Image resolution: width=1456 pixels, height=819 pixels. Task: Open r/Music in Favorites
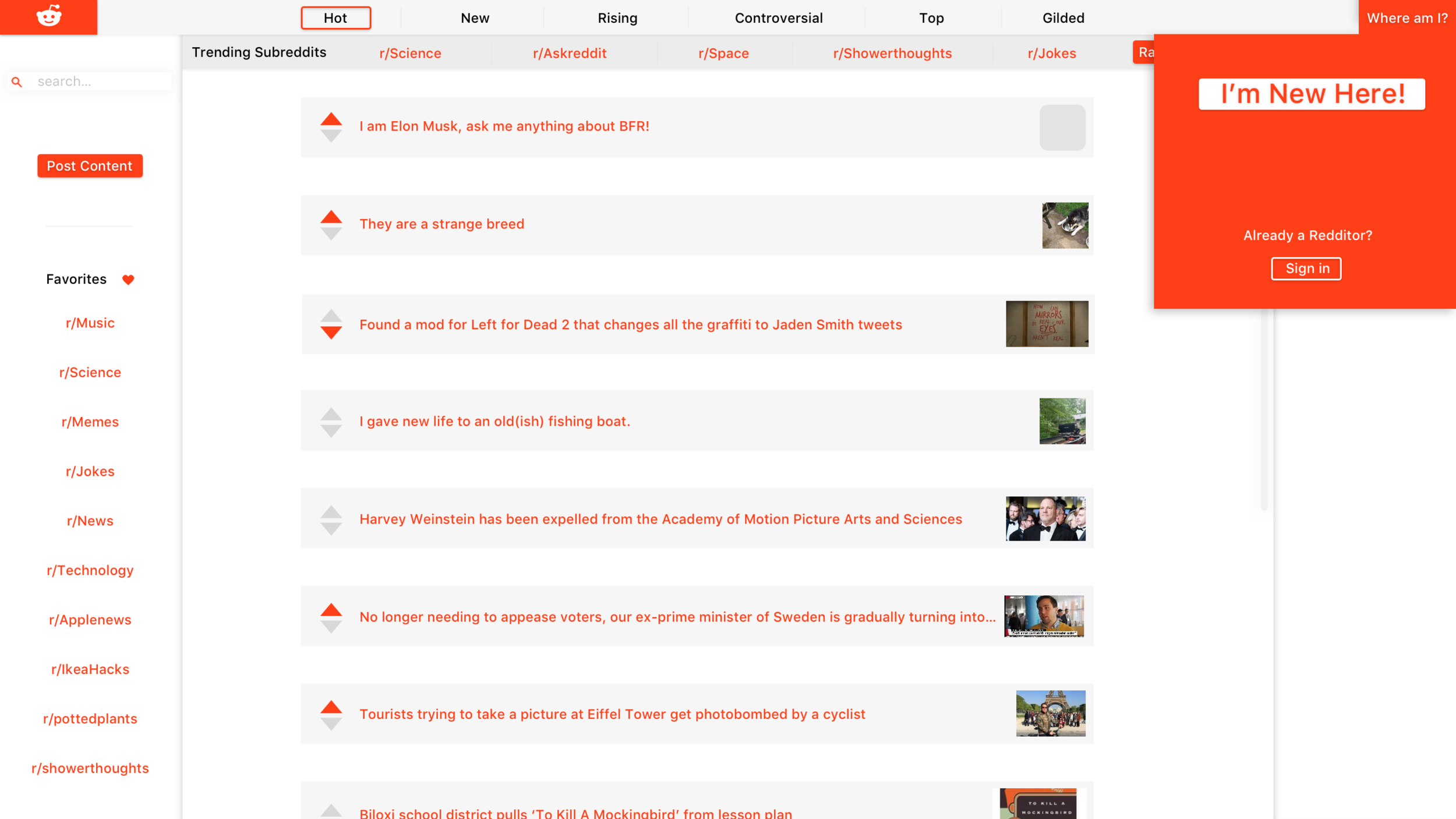point(90,323)
